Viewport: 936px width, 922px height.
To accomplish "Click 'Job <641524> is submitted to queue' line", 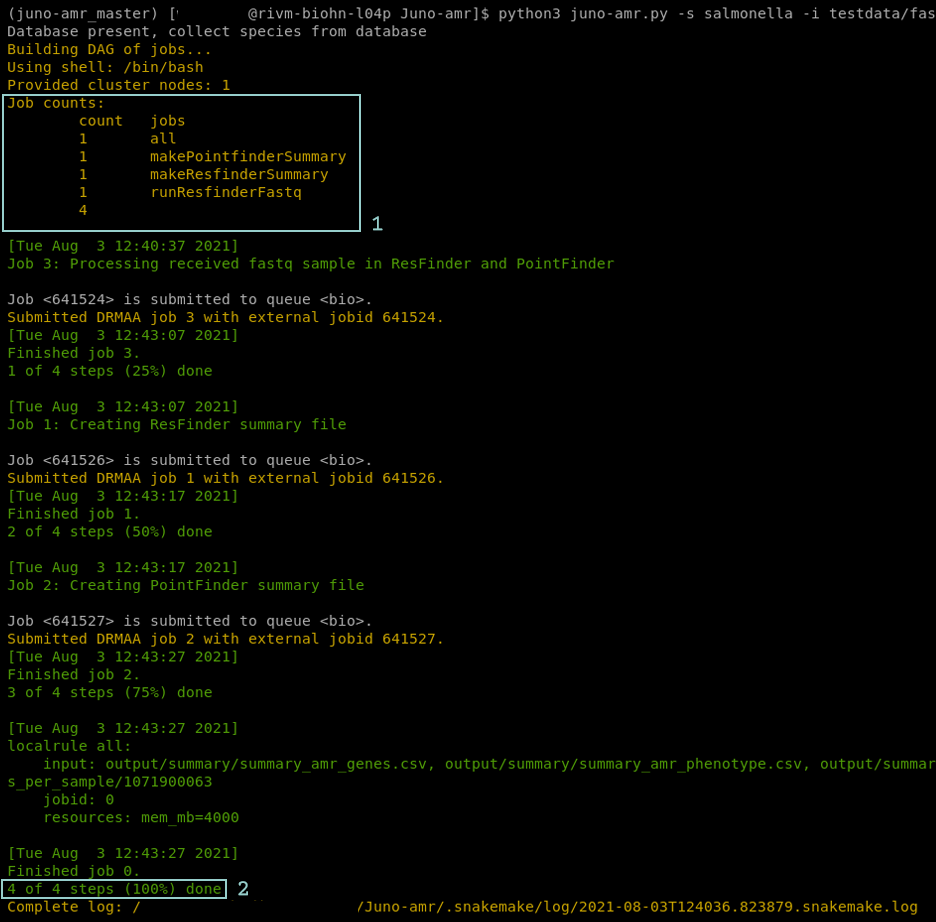I will 190,300.
